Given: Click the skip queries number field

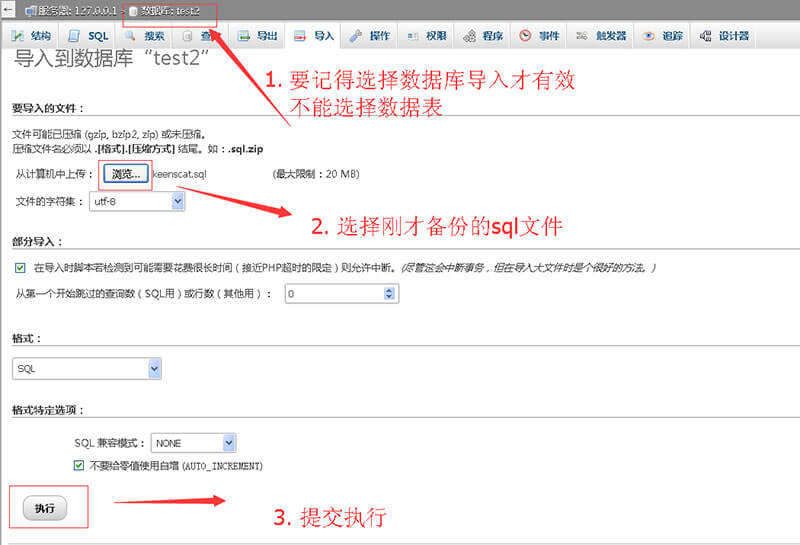Looking at the screenshot, I should (342, 293).
